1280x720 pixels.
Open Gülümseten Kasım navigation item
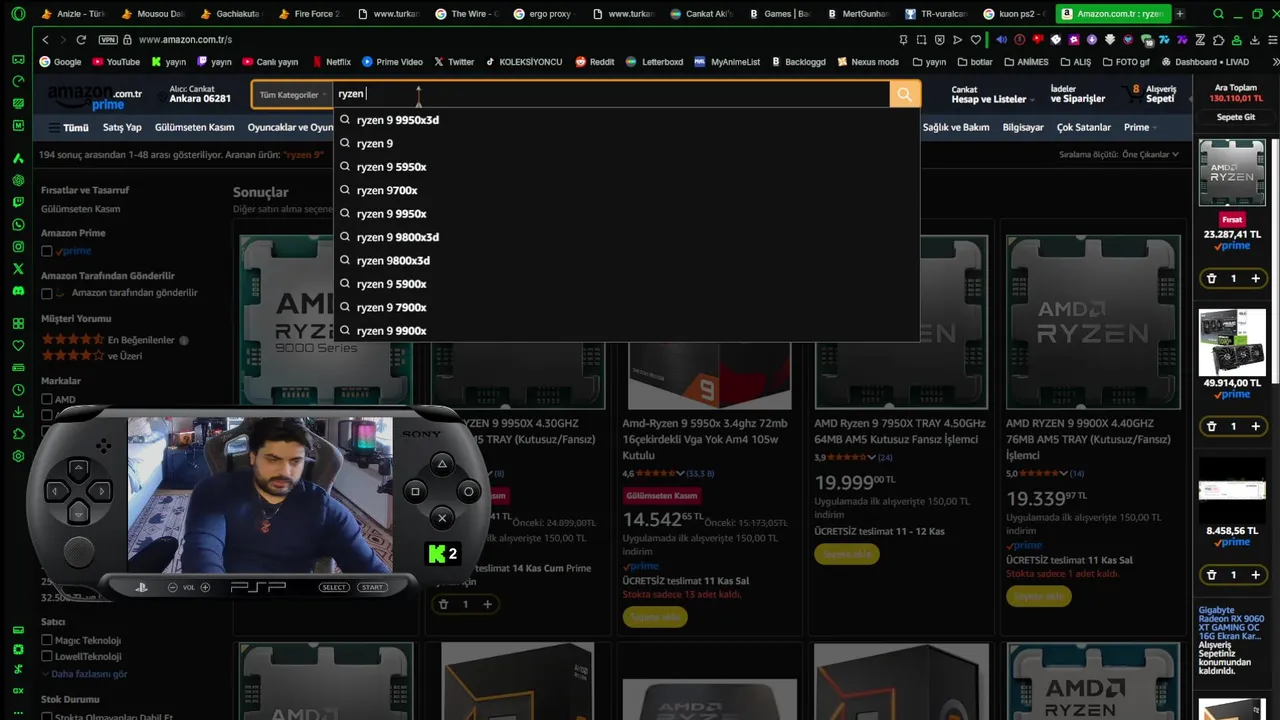[194, 127]
